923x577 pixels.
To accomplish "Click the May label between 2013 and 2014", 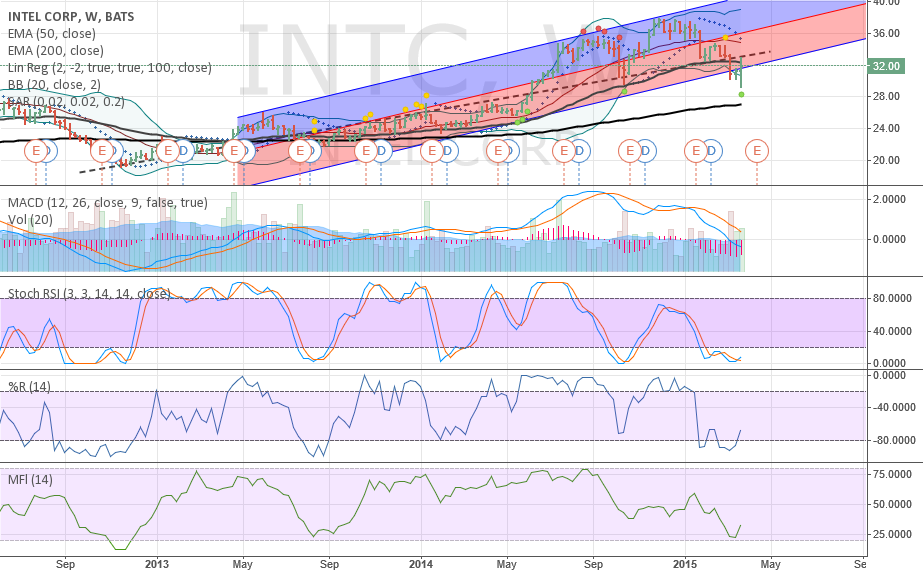I will pos(243,564).
